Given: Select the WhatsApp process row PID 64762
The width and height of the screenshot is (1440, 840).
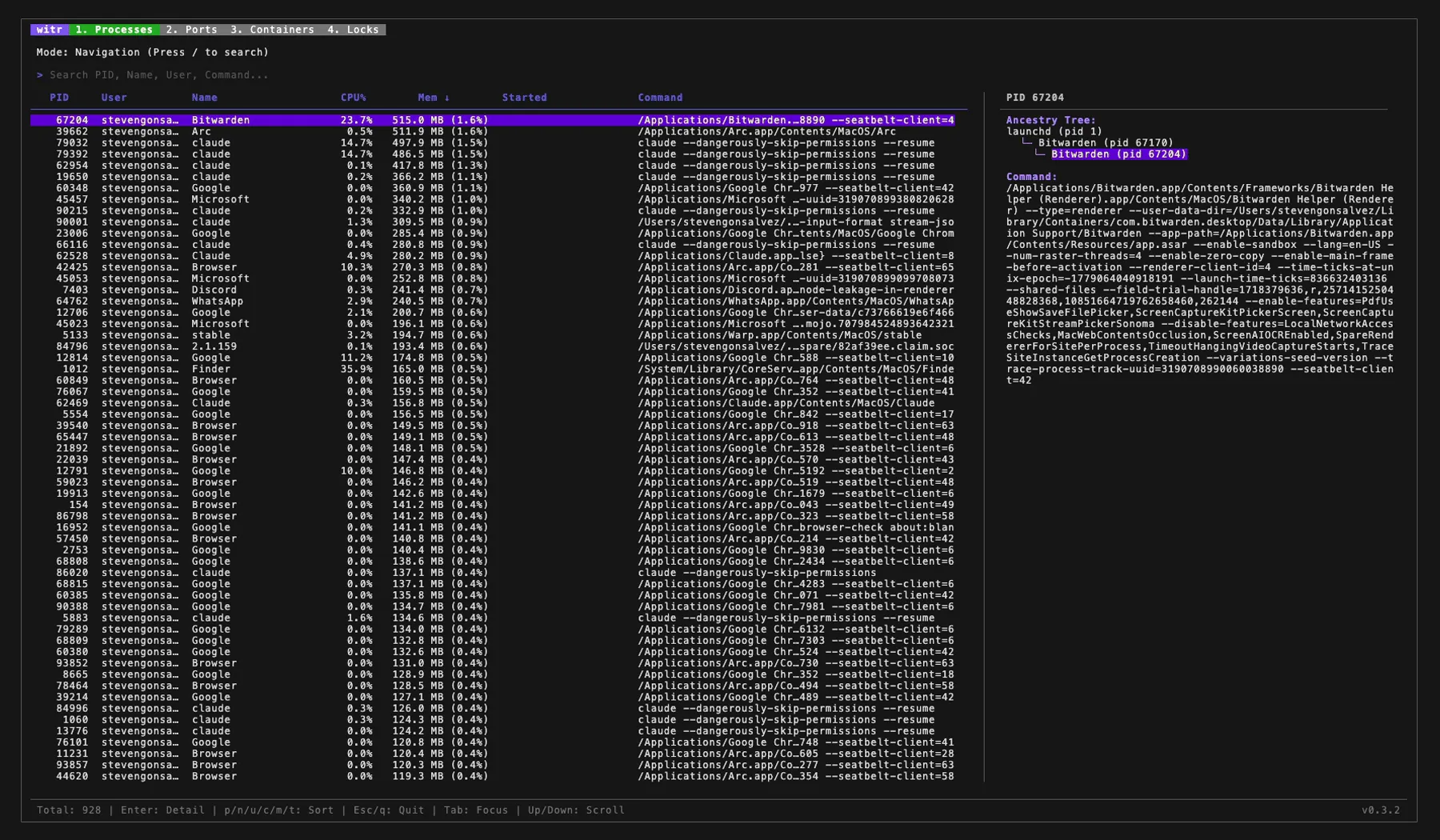Looking at the screenshot, I should pos(498,302).
